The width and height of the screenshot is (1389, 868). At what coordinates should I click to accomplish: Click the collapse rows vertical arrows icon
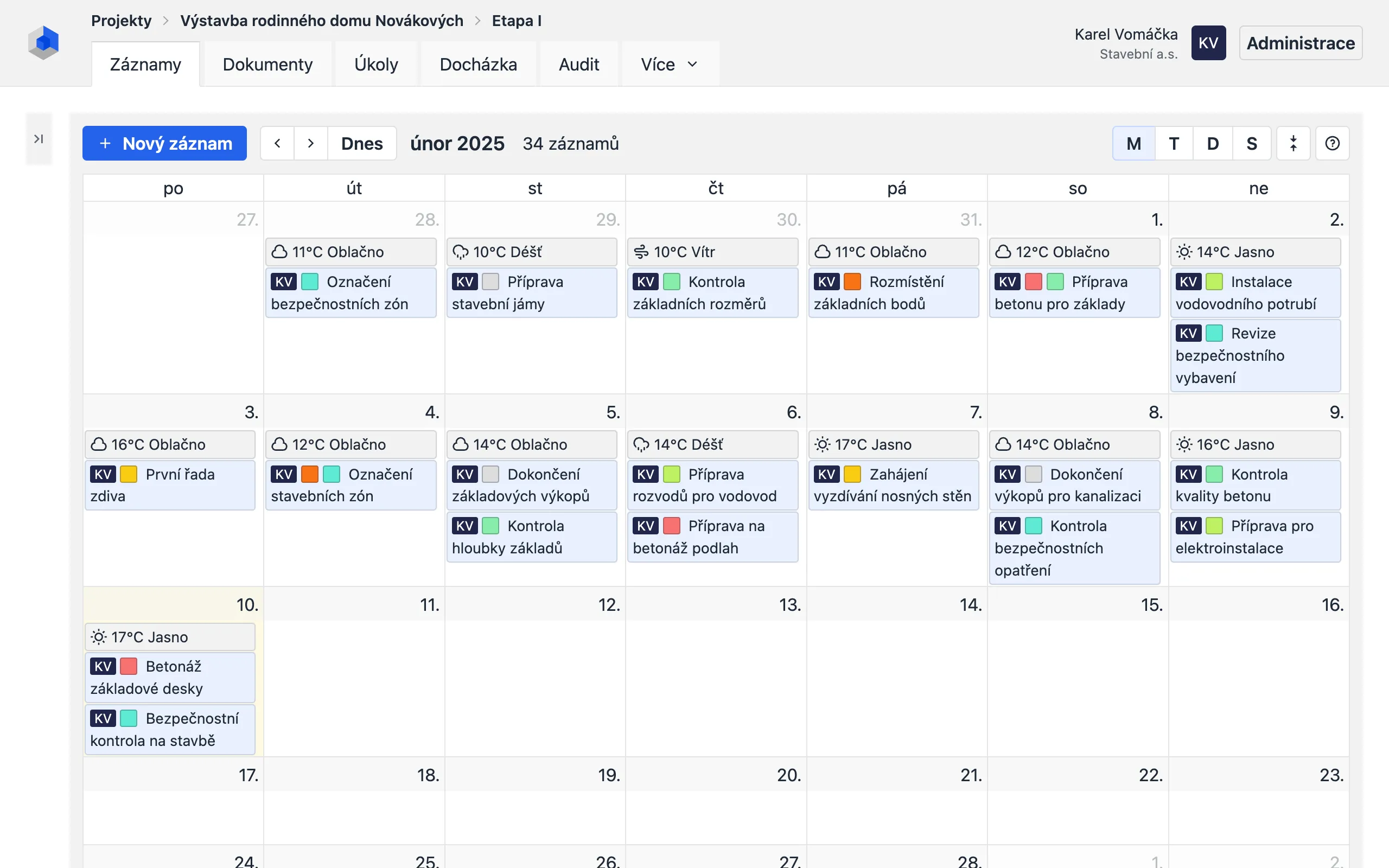1293,144
